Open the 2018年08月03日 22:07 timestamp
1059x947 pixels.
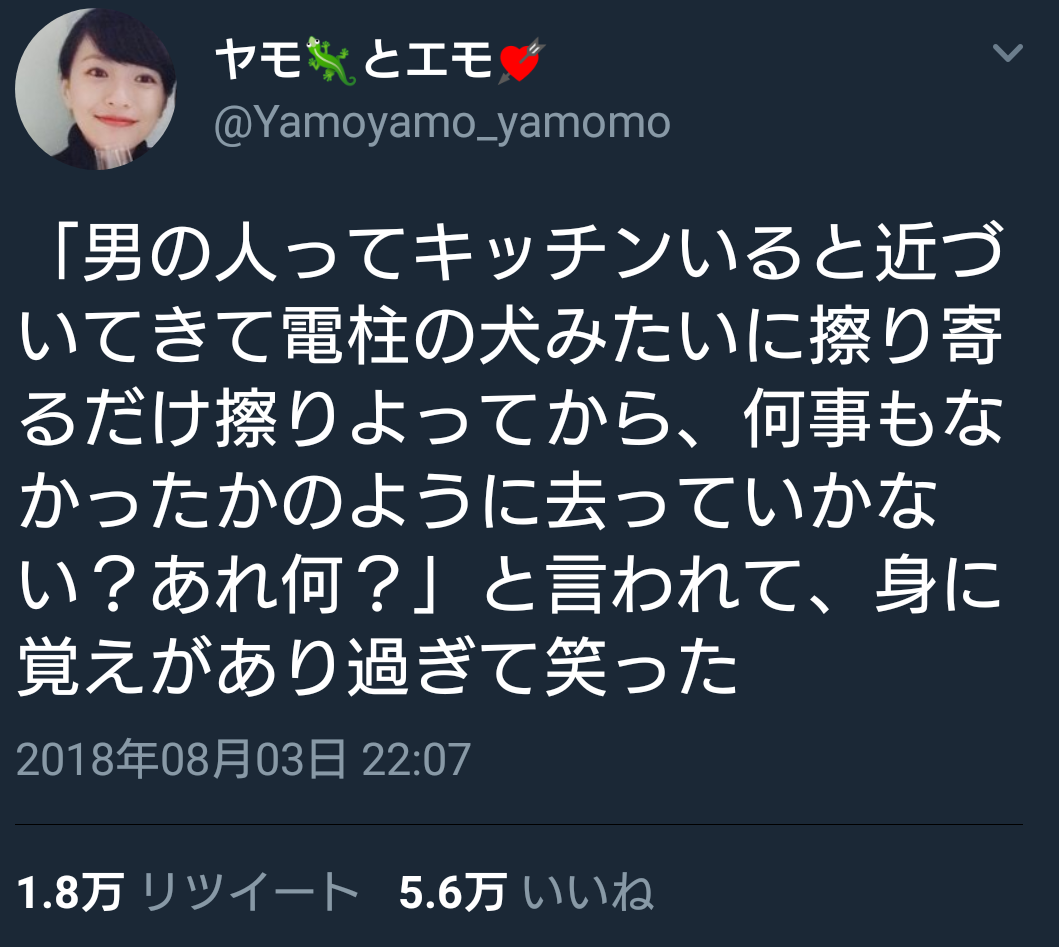tap(243, 759)
